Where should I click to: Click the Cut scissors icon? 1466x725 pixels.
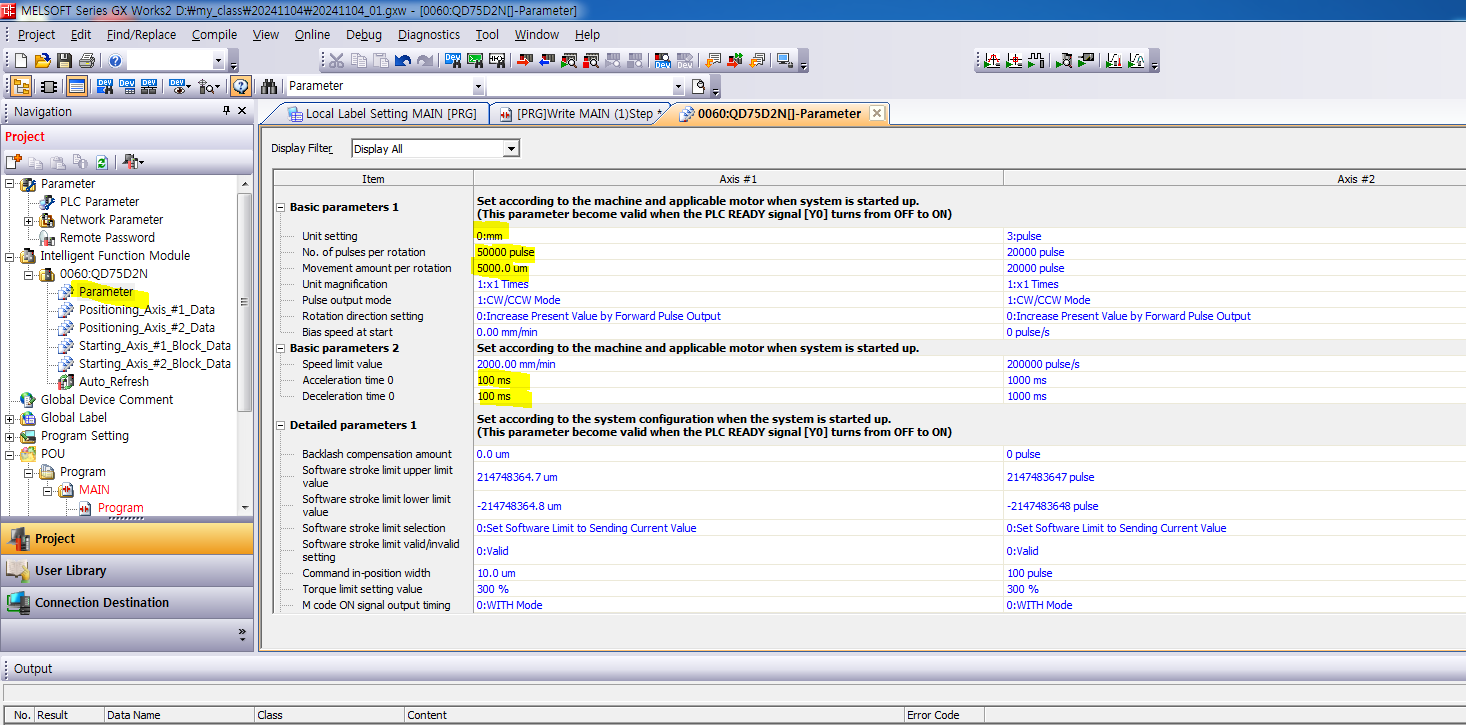click(337, 61)
